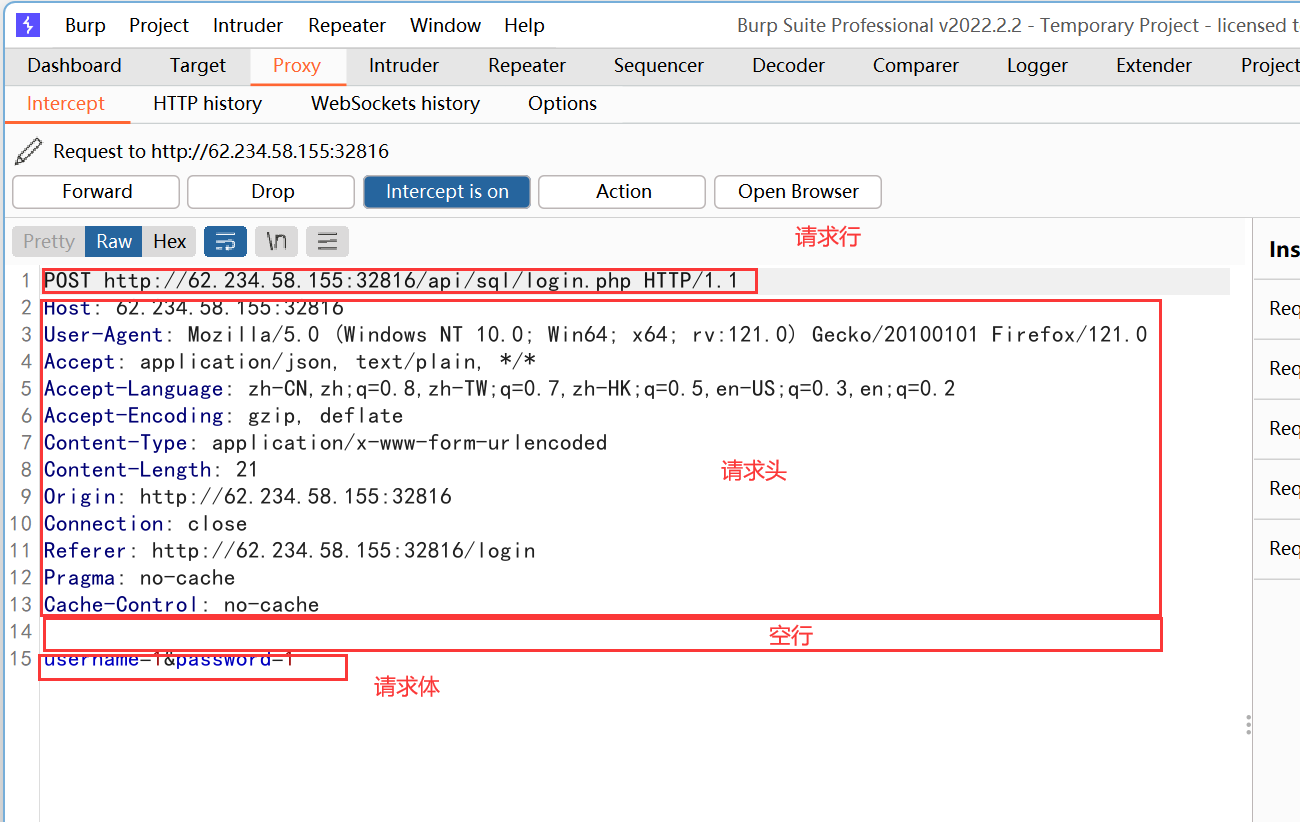The height and width of the screenshot is (822, 1300).
Task: Click the POST request line in editor
Action: (x=391, y=281)
